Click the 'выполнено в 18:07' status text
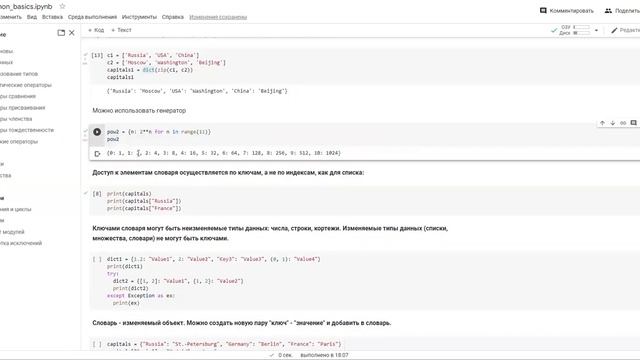 (324, 356)
